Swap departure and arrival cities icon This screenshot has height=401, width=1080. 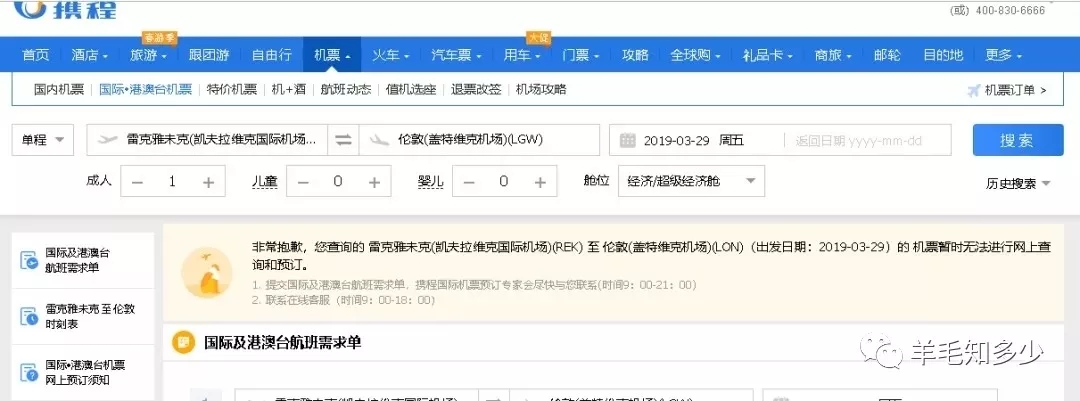(x=343, y=140)
